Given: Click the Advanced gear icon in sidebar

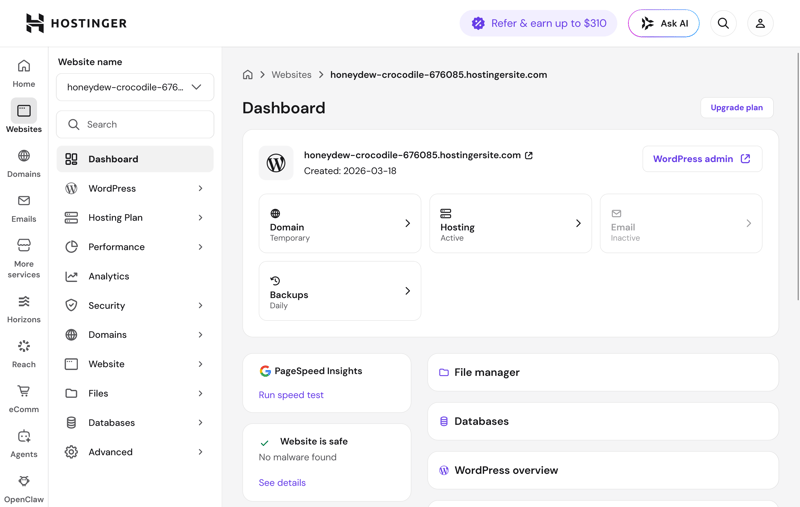Looking at the screenshot, I should point(71,452).
